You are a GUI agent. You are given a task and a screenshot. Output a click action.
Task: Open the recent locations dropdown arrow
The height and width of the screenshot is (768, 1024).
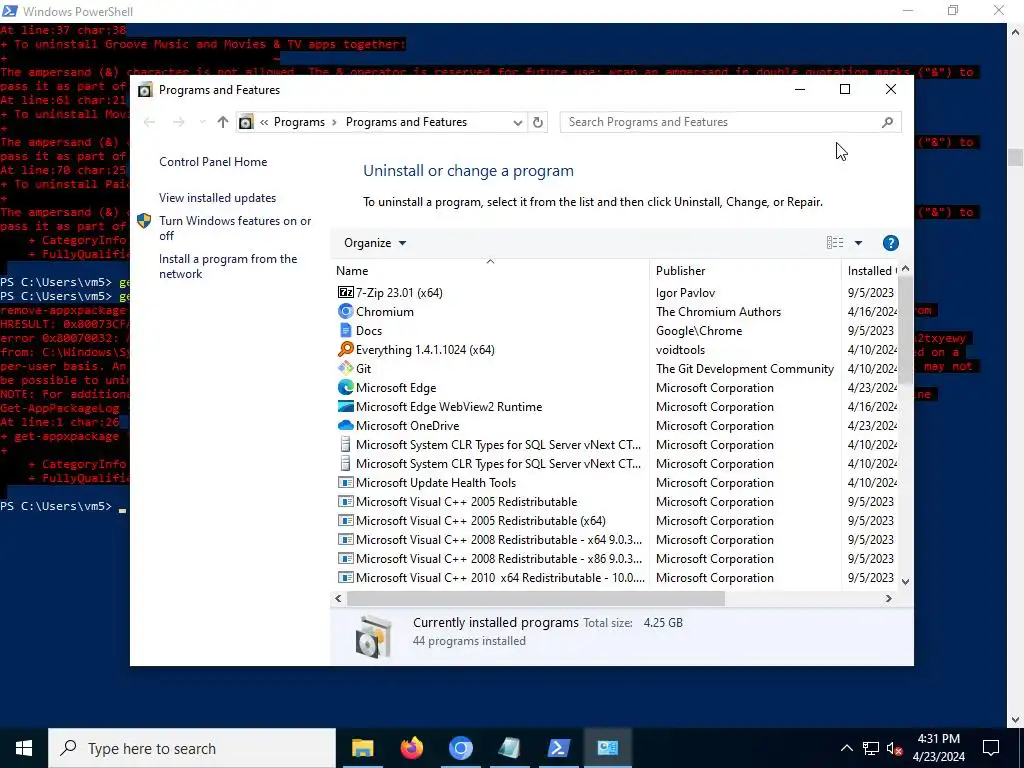[202, 122]
